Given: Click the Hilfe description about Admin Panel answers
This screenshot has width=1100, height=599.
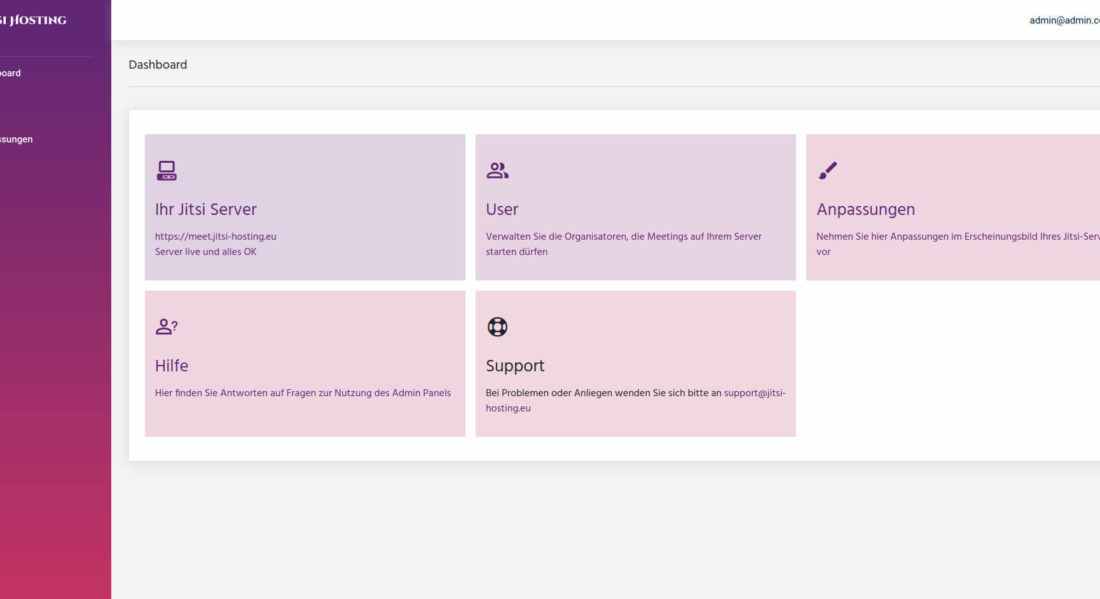Looking at the screenshot, I should (x=302, y=393).
